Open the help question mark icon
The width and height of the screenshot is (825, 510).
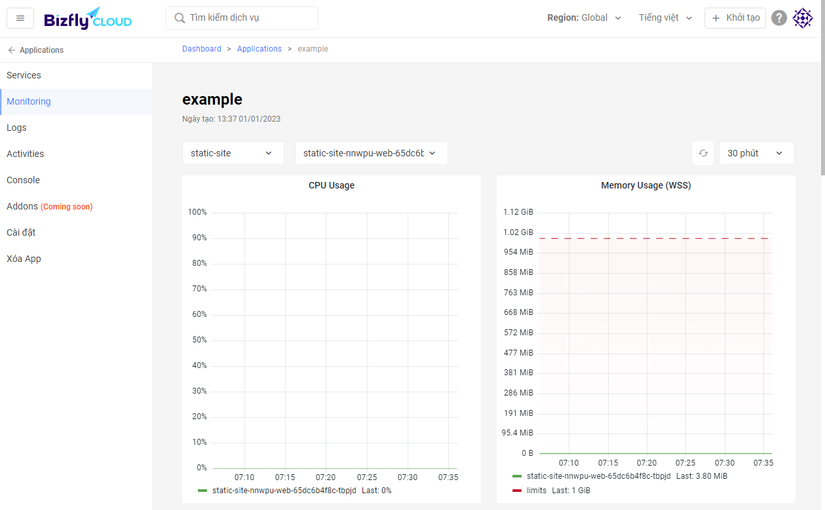coord(779,18)
